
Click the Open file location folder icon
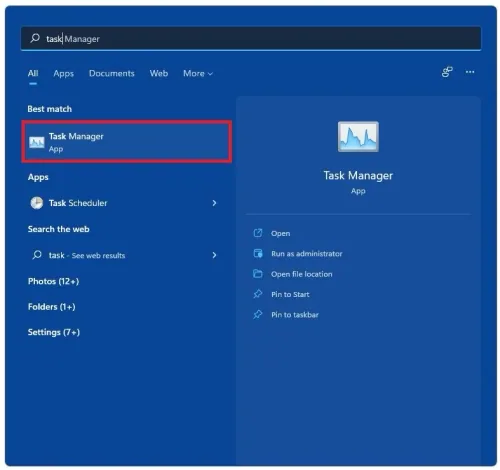258,274
